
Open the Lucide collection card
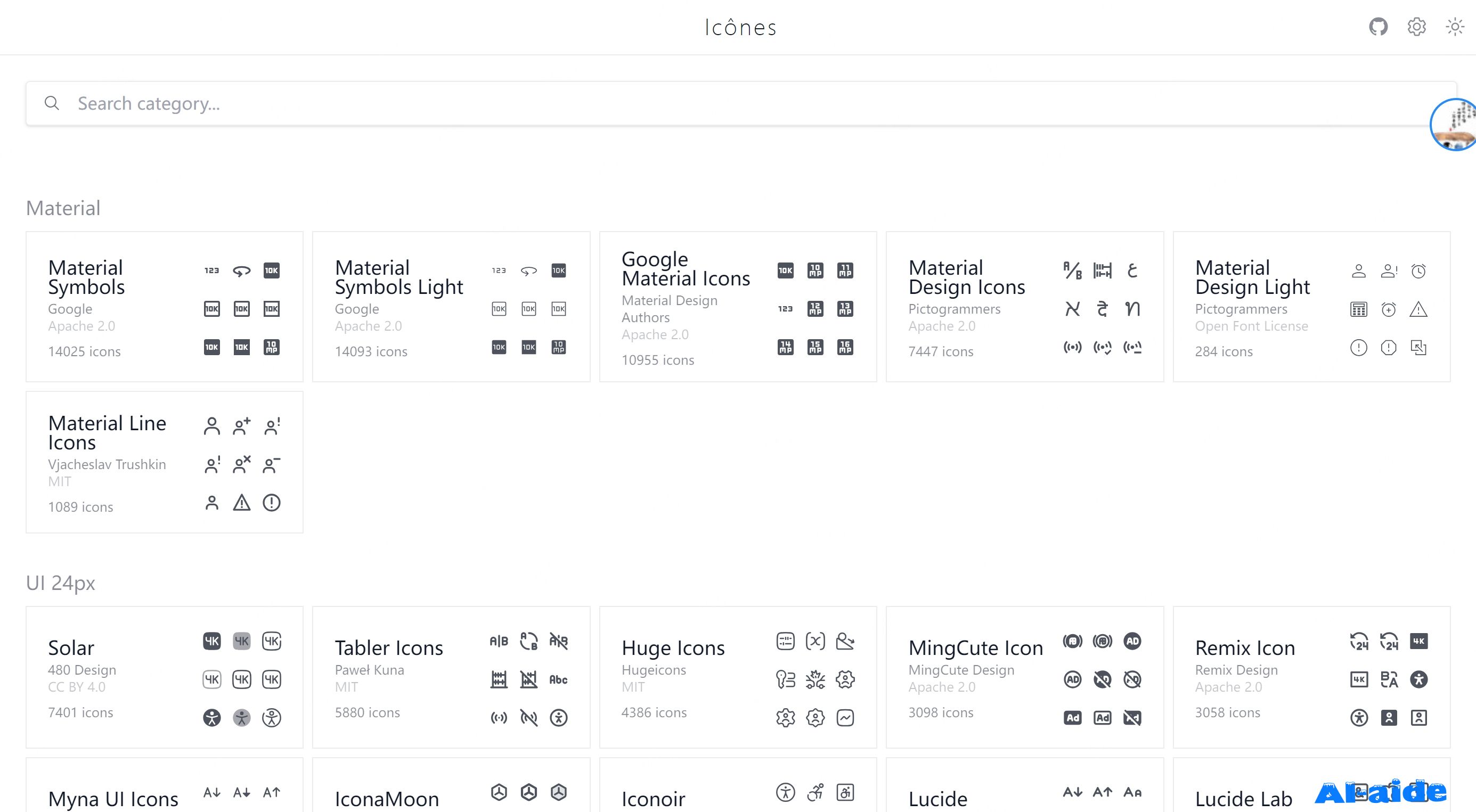point(1024,785)
